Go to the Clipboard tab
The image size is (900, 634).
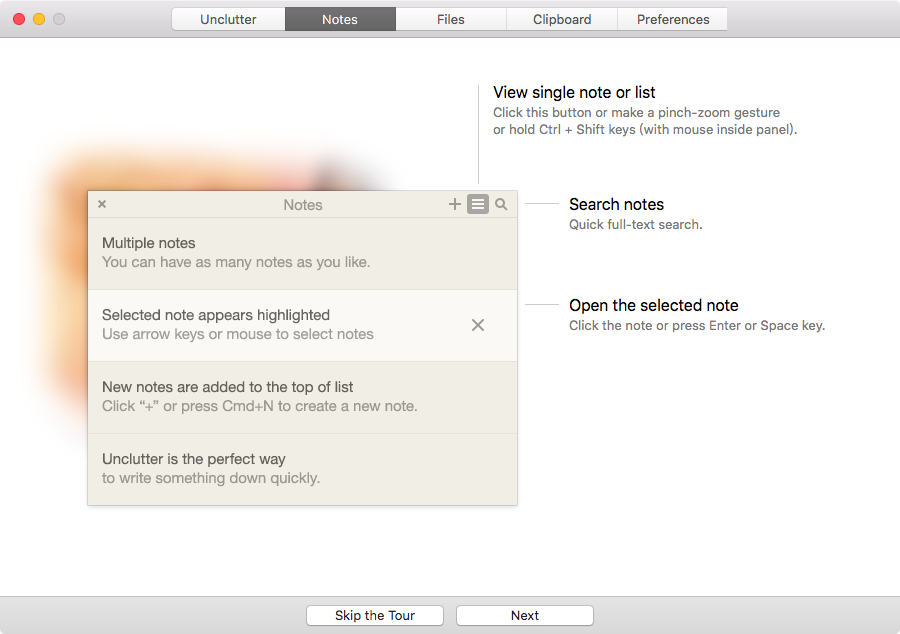point(562,19)
